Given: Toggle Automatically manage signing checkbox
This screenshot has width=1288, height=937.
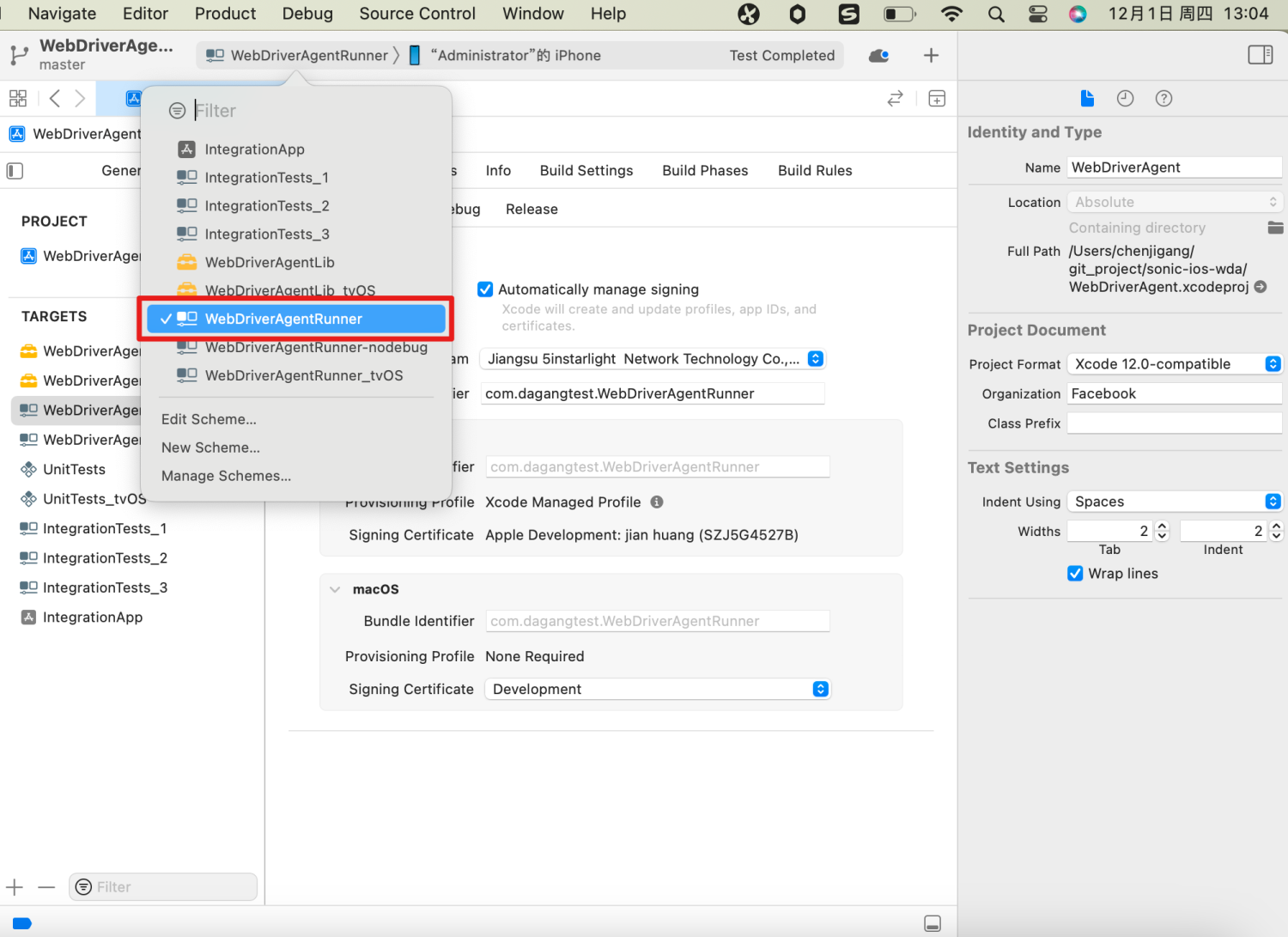Looking at the screenshot, I should pos(485,289).
